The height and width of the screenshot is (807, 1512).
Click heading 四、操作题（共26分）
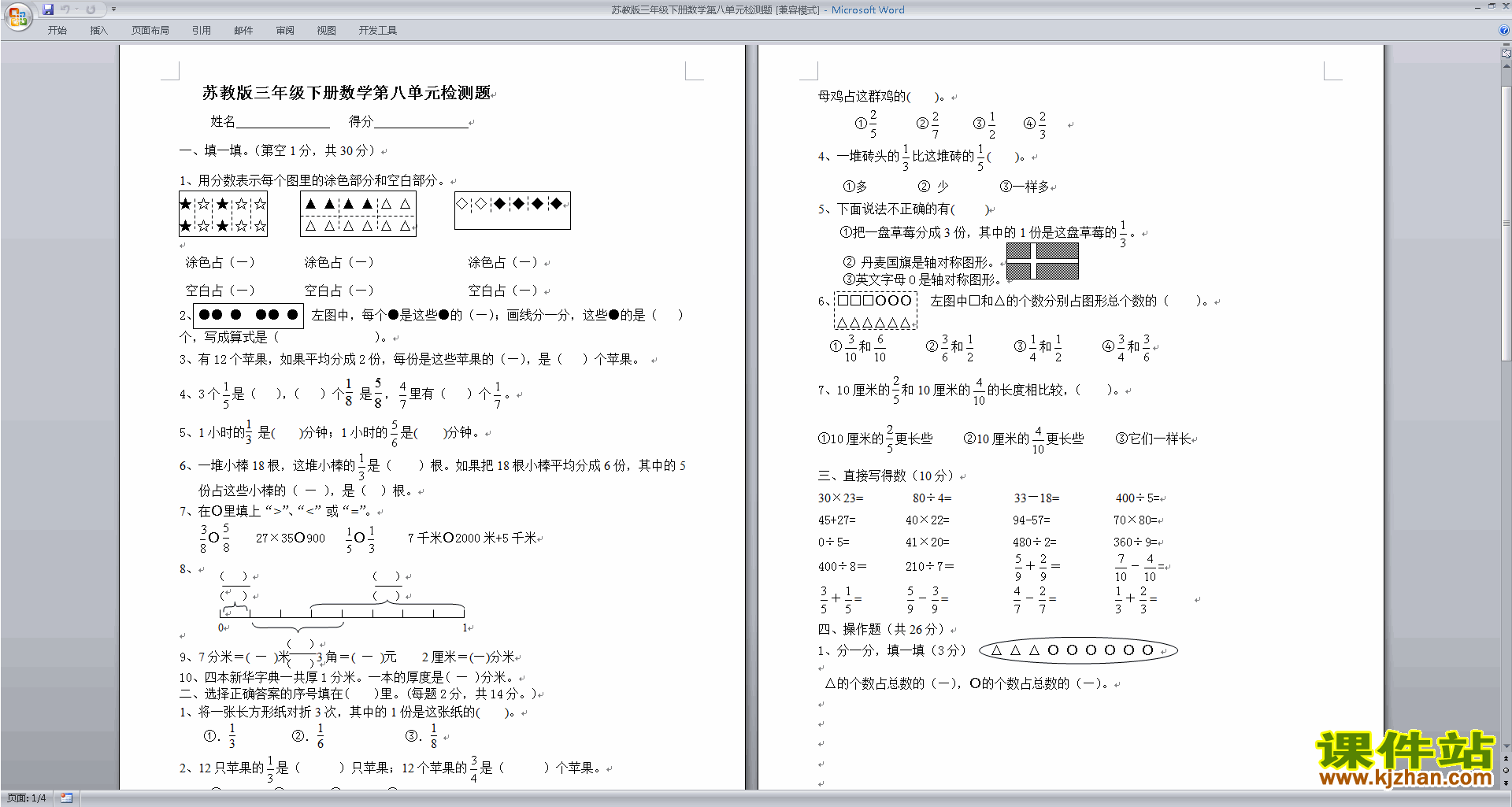[x=884, y=630]
